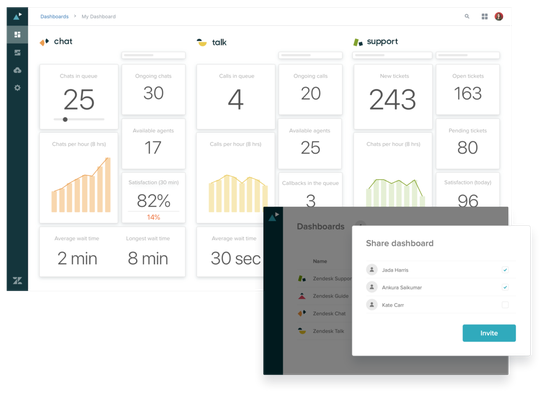
Task: Click the Pending tickets 80 card
Action: click(468, 144)
